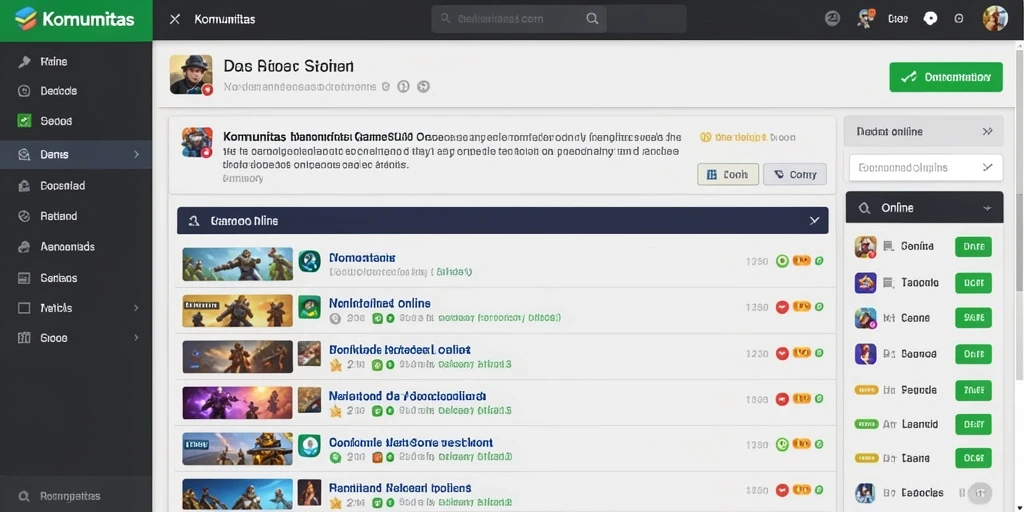Collapse the Gamoo nline section chevron
This screenshot has width=1024, height=512.
click(x=814, y=221)
